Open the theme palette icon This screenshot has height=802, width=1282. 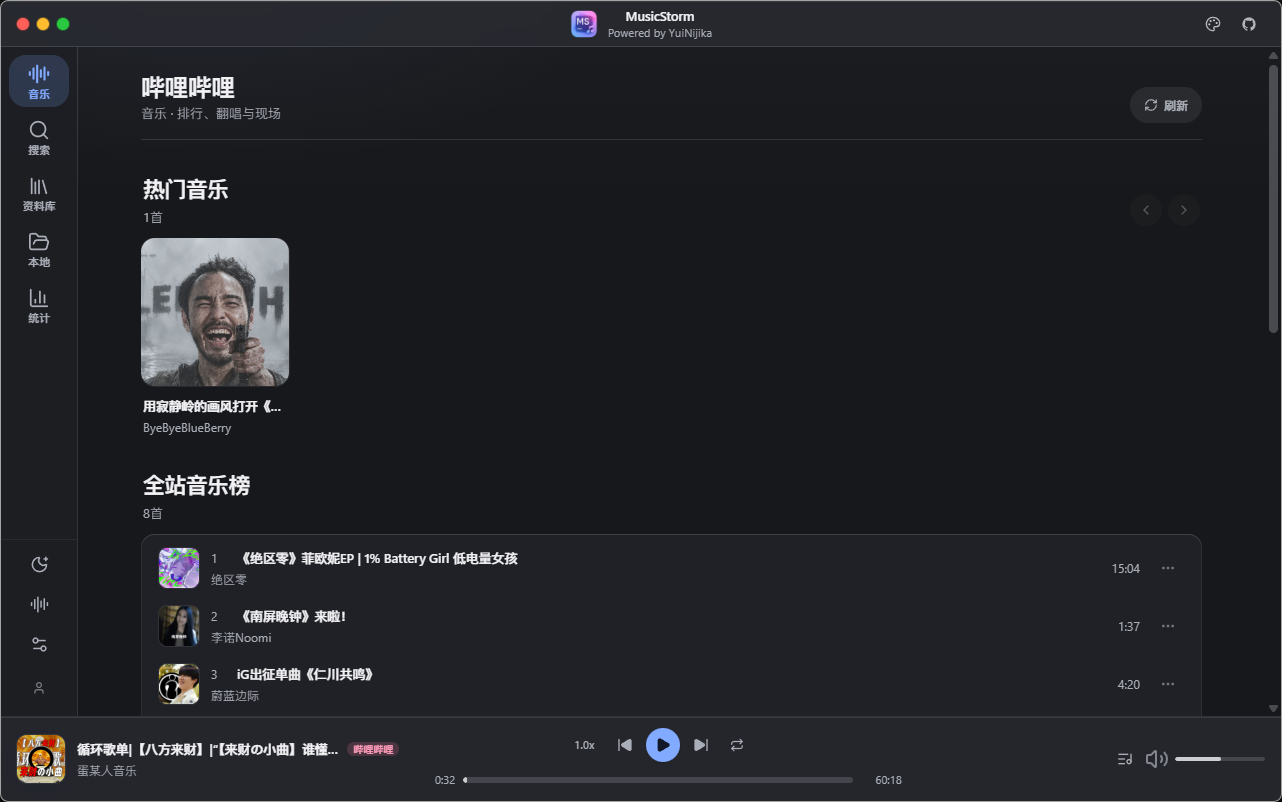coord(1213,24)
